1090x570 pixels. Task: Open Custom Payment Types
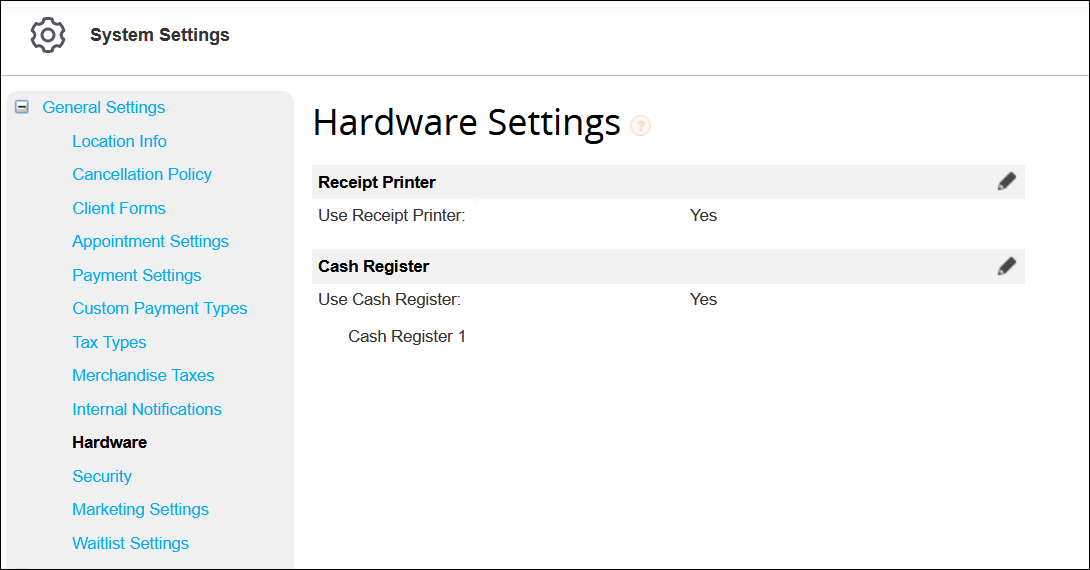[x=160, y=309]
